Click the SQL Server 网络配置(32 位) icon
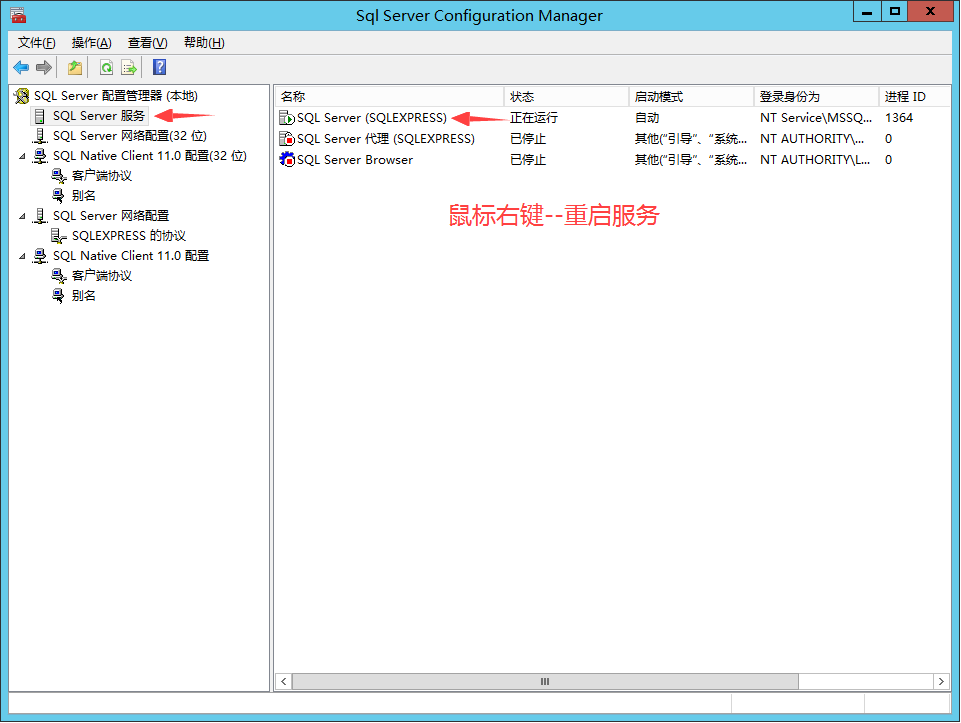Image resolution: width=961 pixels, height=723 pixels. point(40,136)
